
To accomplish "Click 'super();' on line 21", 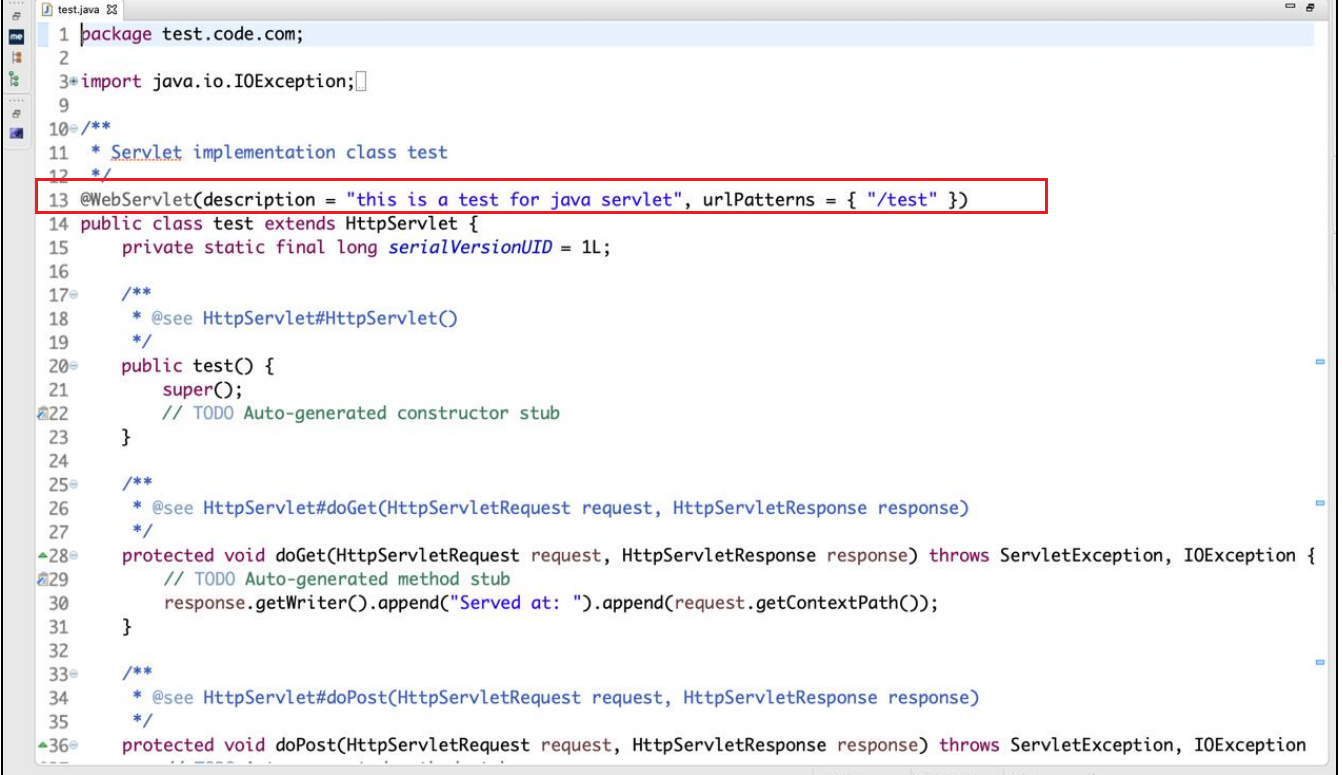I will [203, 390].
